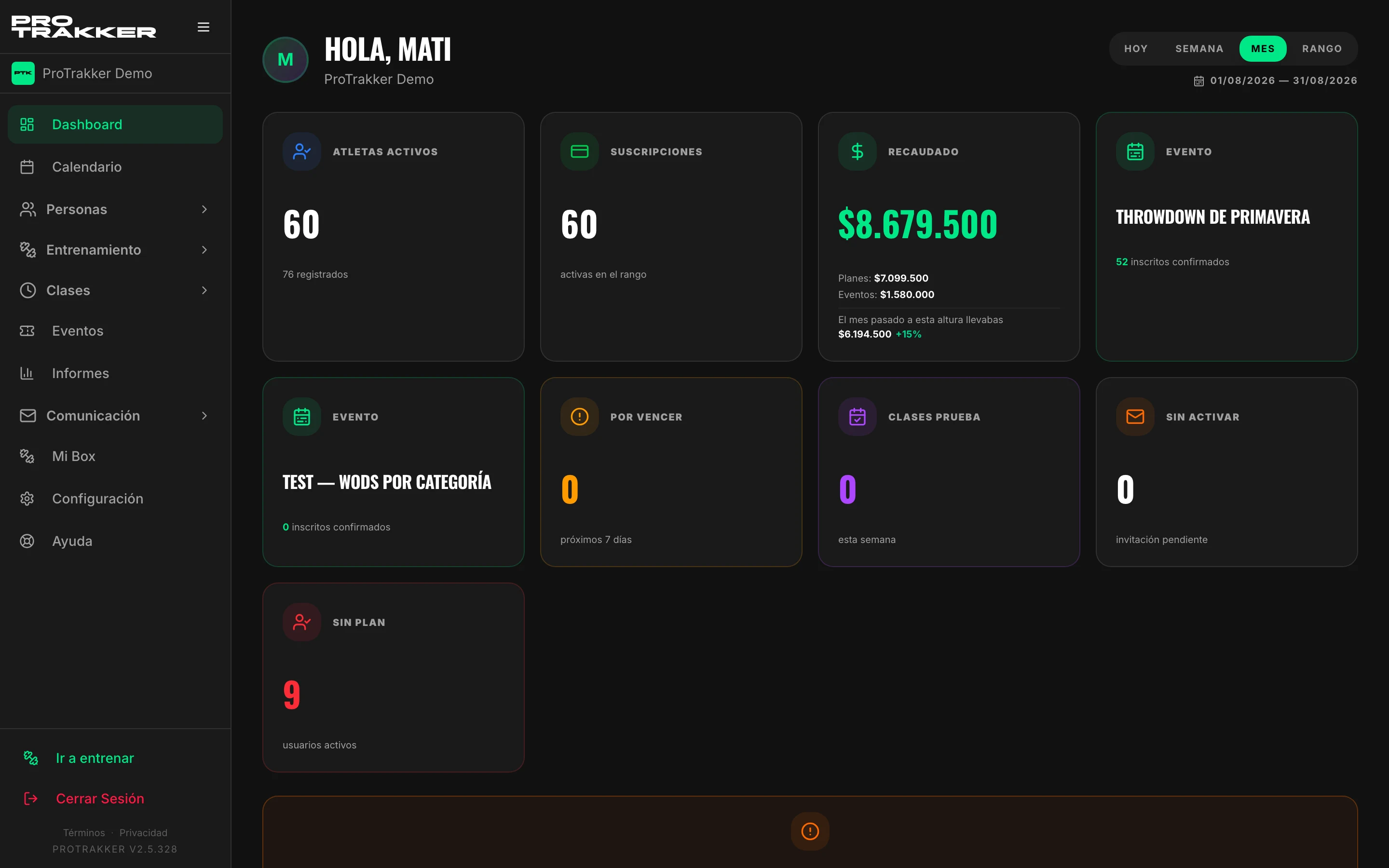Expand the Comunicación submenu chevron
The height and width of the screenshot is (868, 1389).
tap(204, 416)
